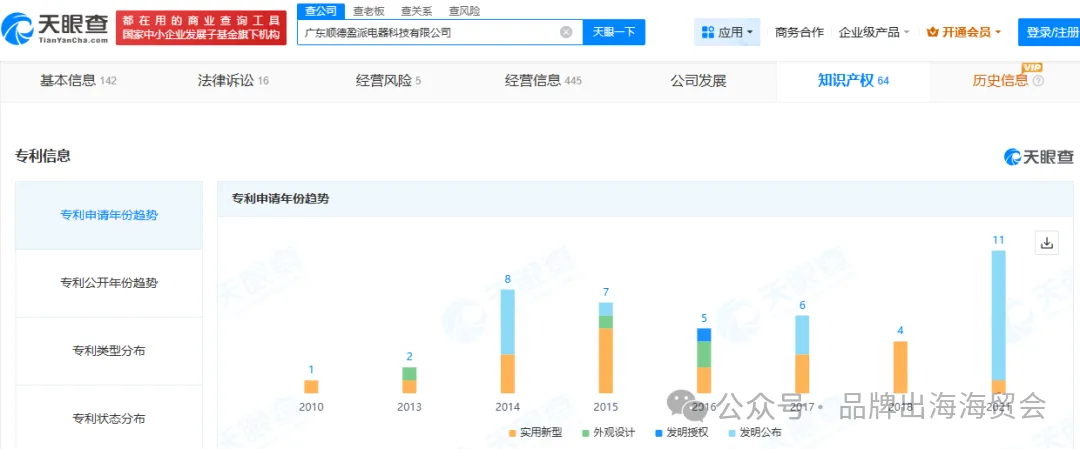Click the 应用 grid icon
The height and width of the screenshot is (449, 1080).
[707, 32]
